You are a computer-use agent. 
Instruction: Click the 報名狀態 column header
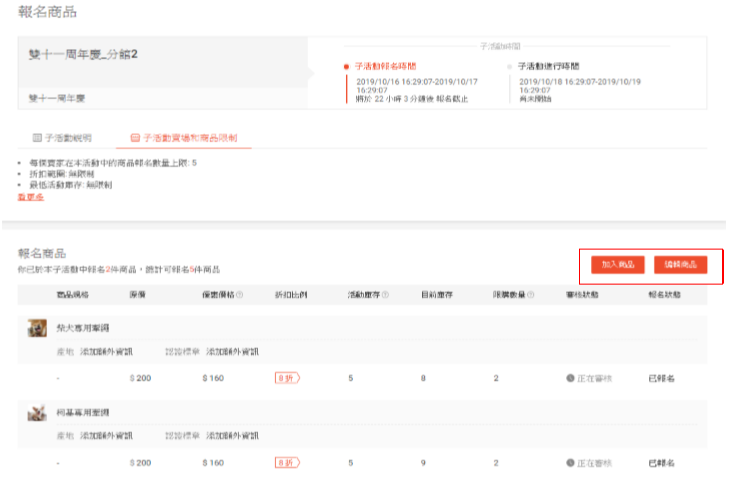pos(665,295)
